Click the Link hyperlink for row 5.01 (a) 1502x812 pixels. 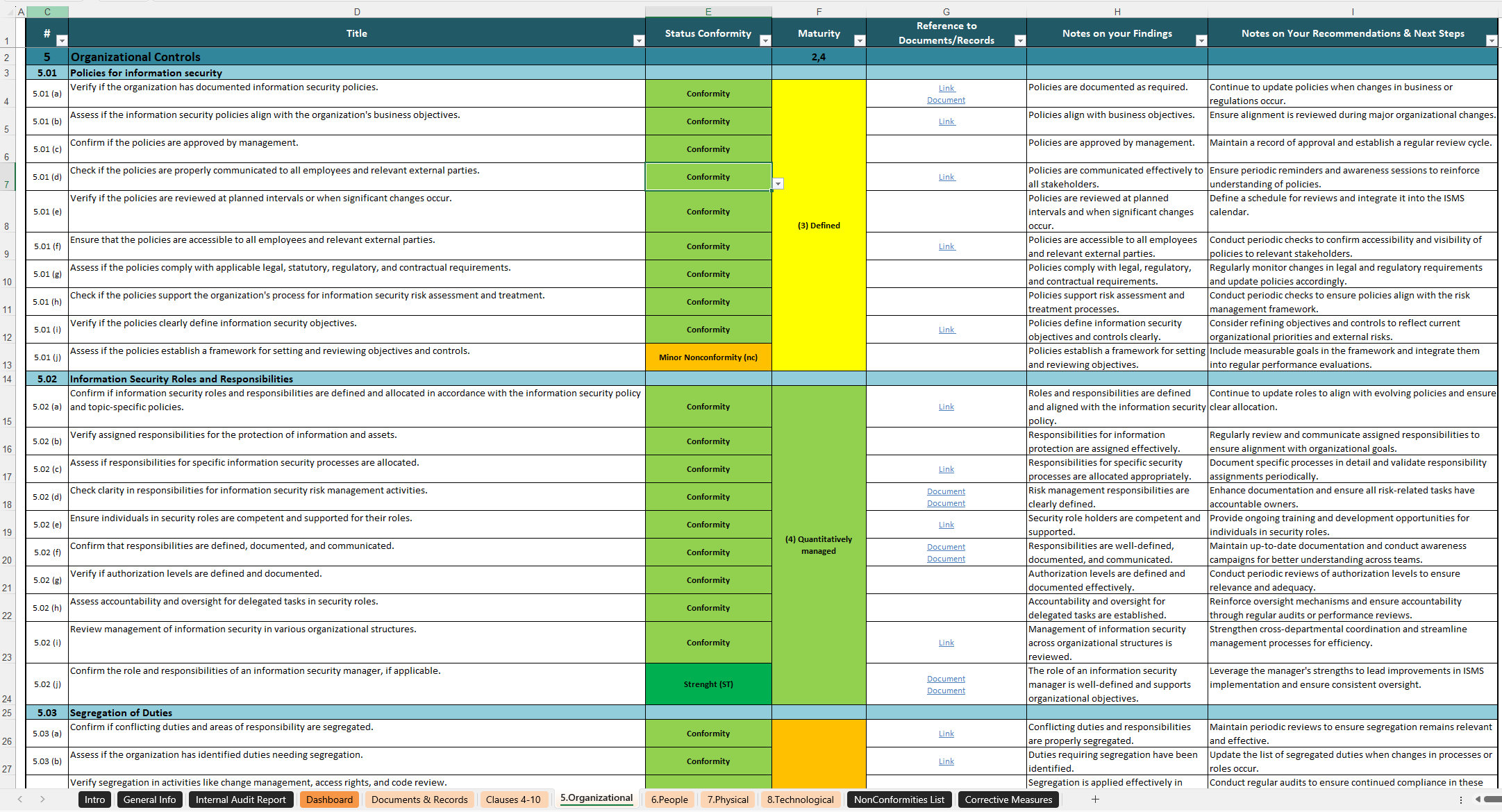tap(946, 88)
